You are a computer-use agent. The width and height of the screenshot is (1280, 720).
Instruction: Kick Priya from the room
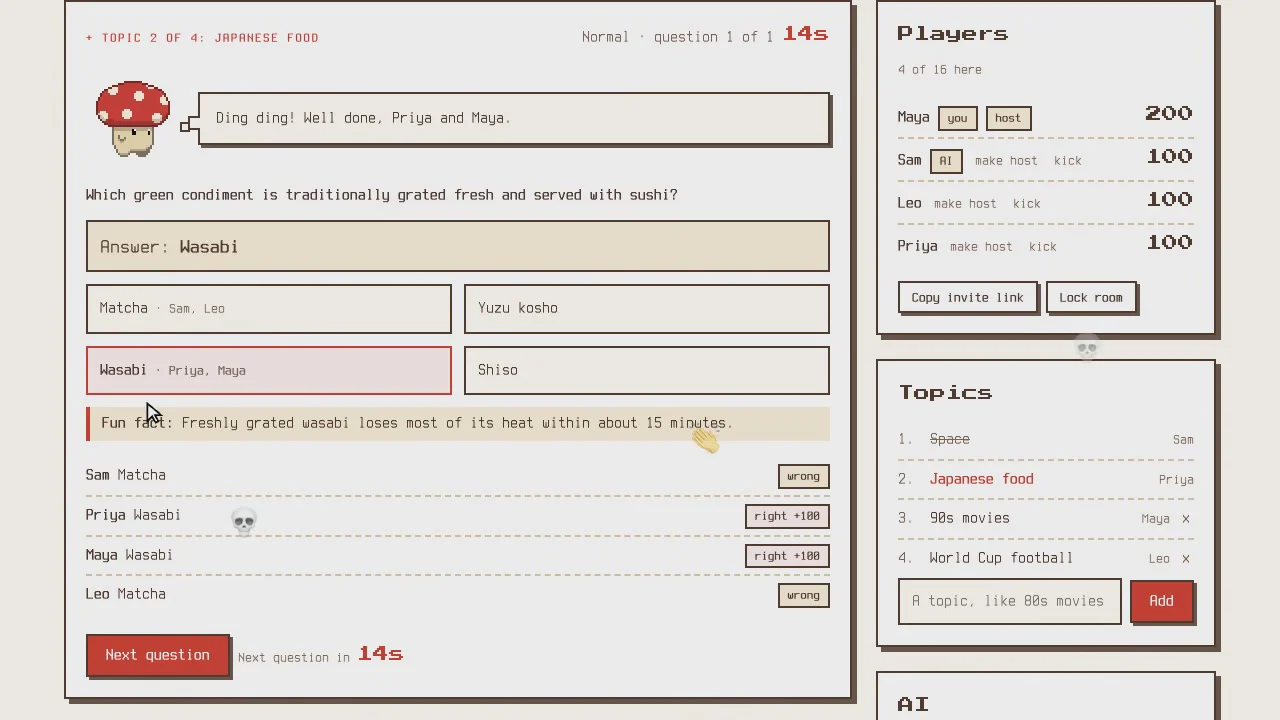(x=1042, y=247)
